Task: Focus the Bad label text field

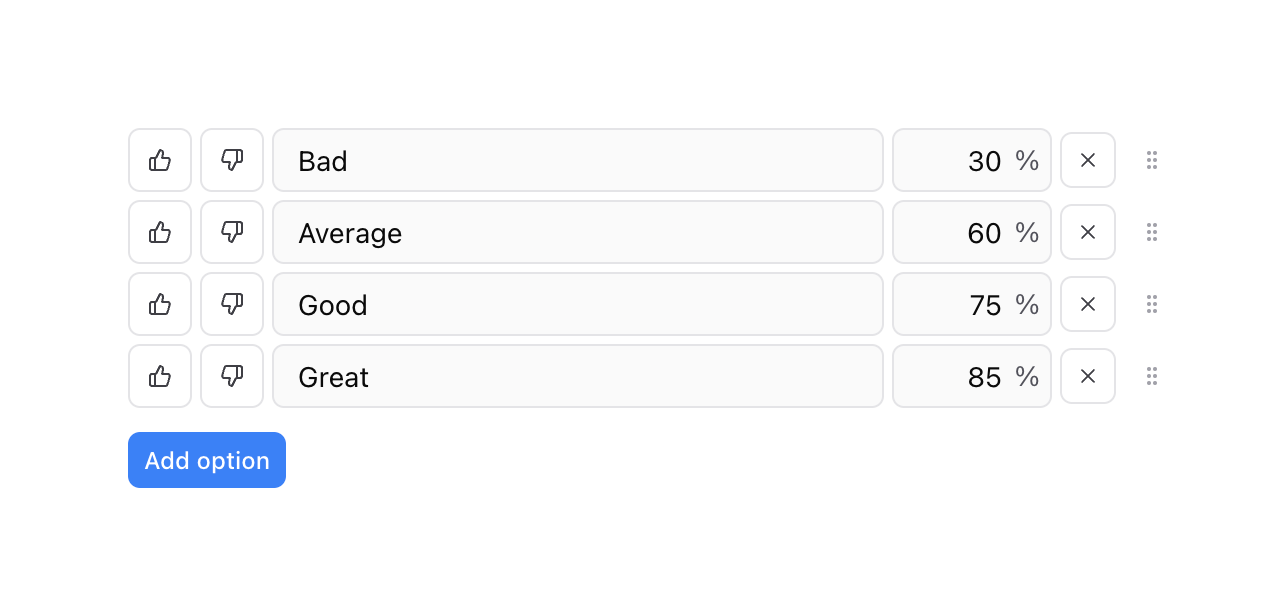Action: click(x=578, y=160)
